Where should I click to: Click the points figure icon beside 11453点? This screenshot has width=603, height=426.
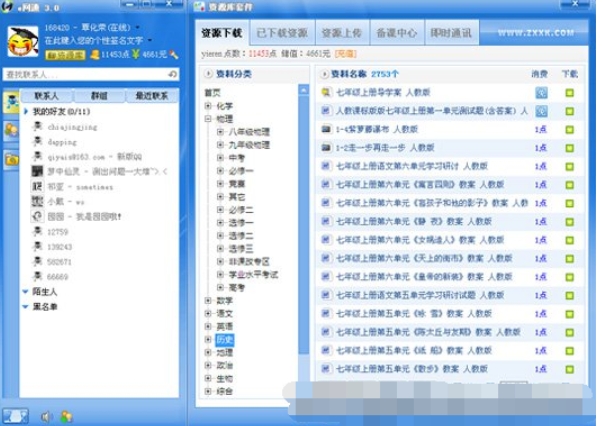95,55
